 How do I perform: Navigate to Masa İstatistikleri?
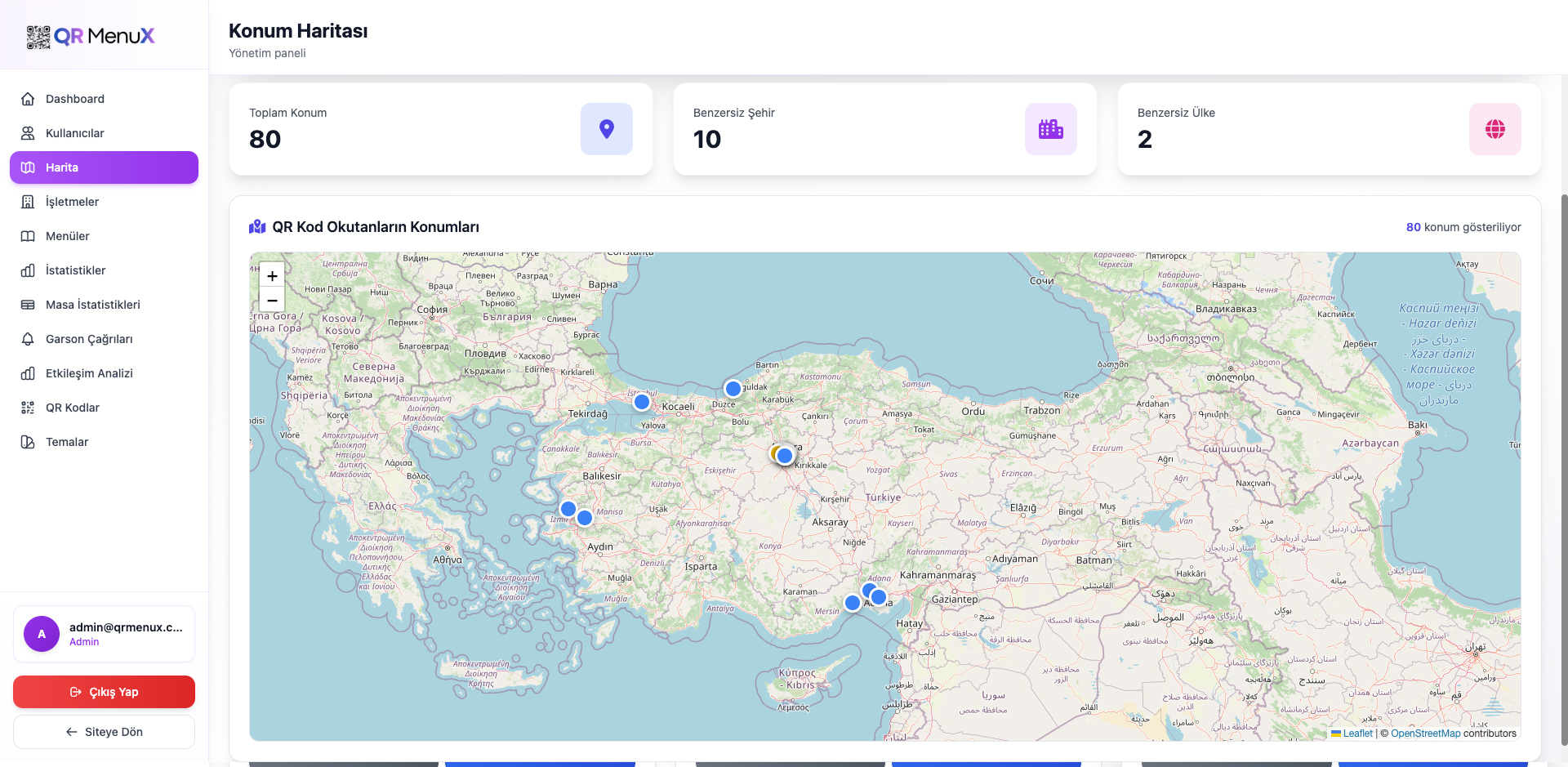[93, 305]
